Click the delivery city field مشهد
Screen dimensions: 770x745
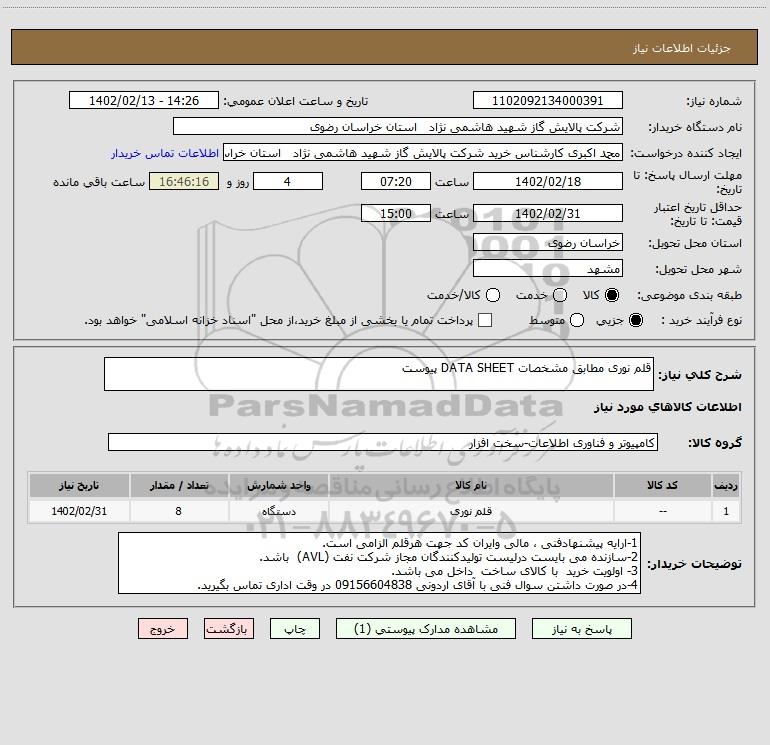(548, 268)
